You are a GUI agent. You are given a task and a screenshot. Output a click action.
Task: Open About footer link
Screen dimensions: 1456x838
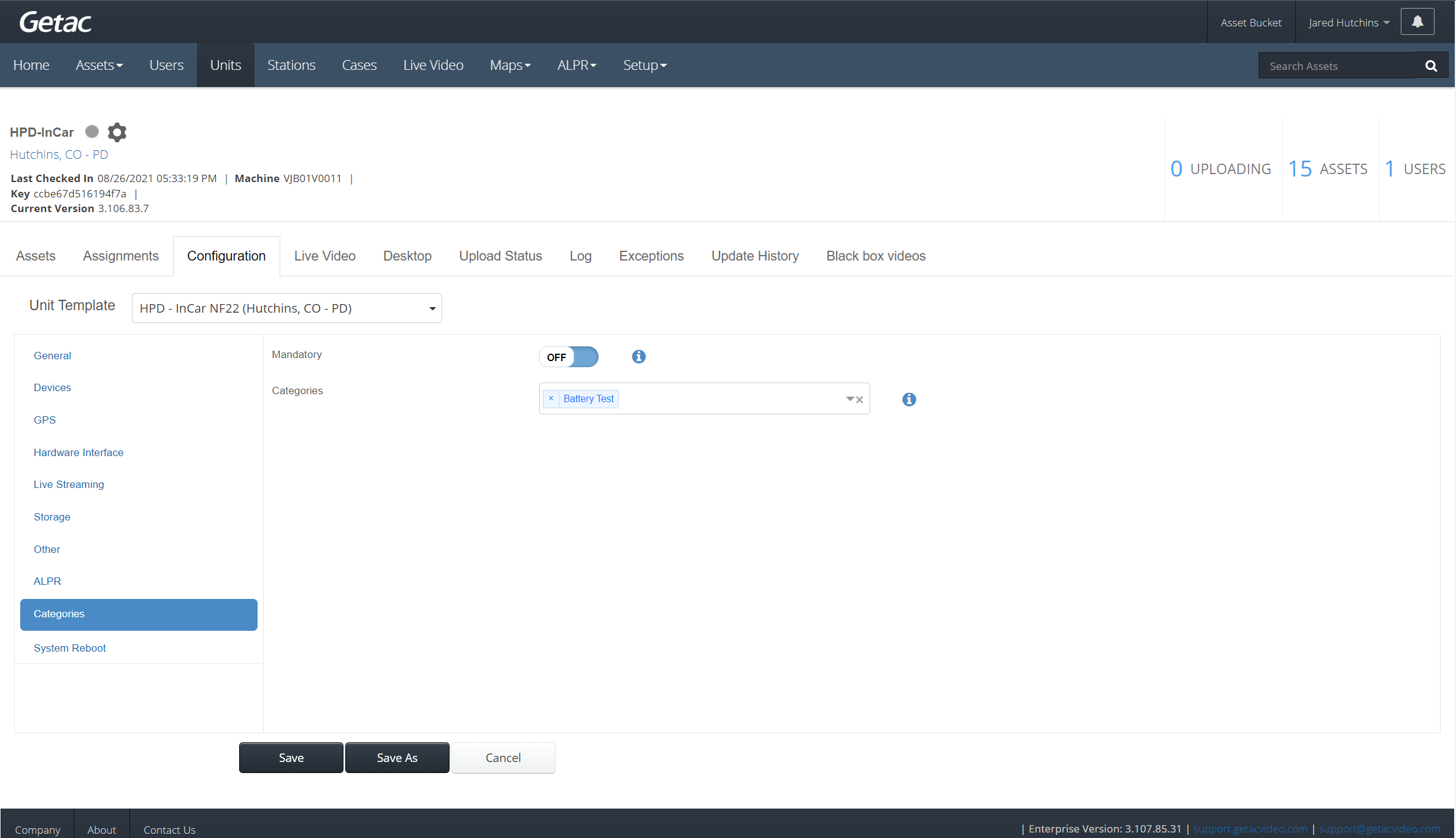(102, 829)
